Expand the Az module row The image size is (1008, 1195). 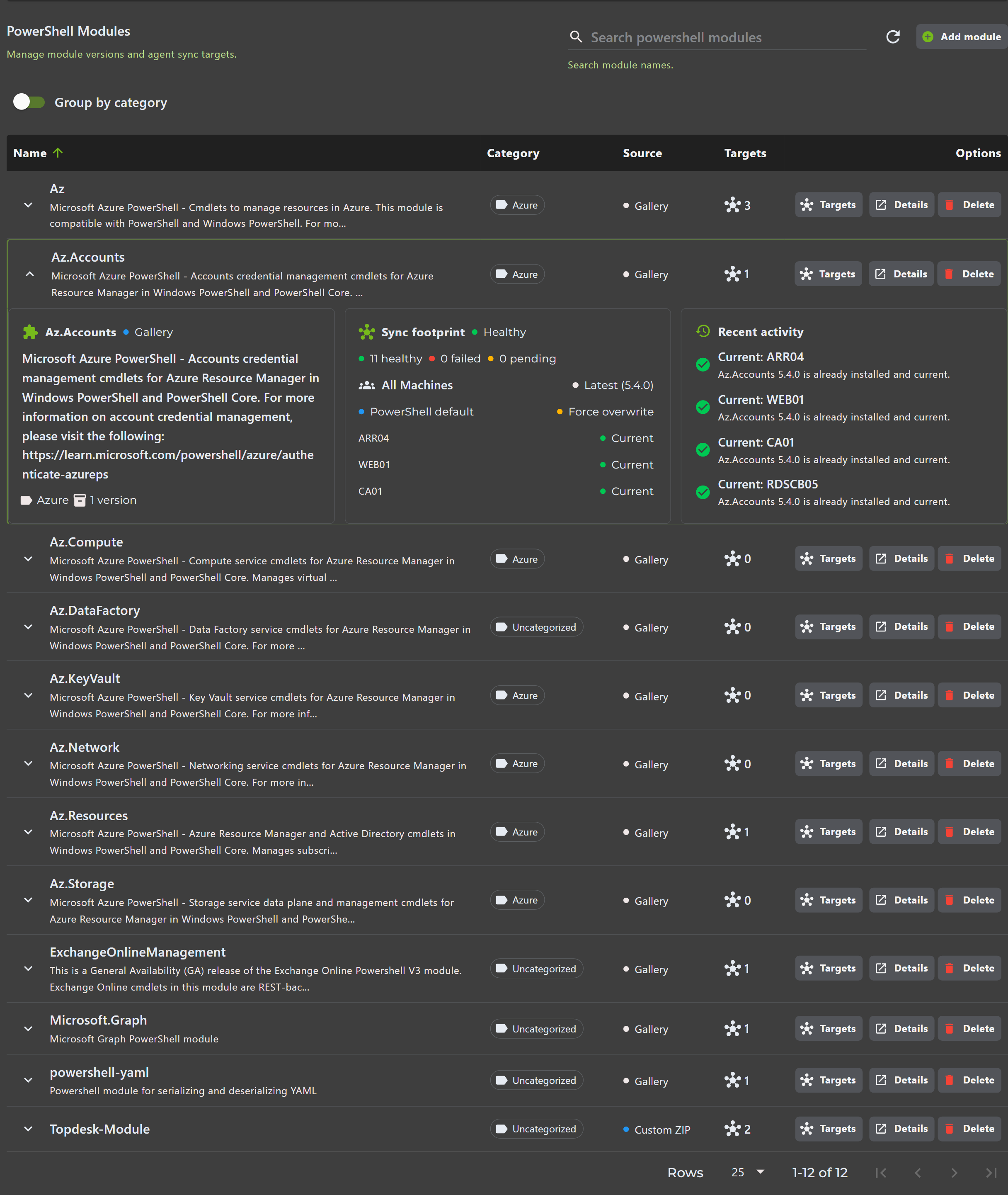[28, 205]
